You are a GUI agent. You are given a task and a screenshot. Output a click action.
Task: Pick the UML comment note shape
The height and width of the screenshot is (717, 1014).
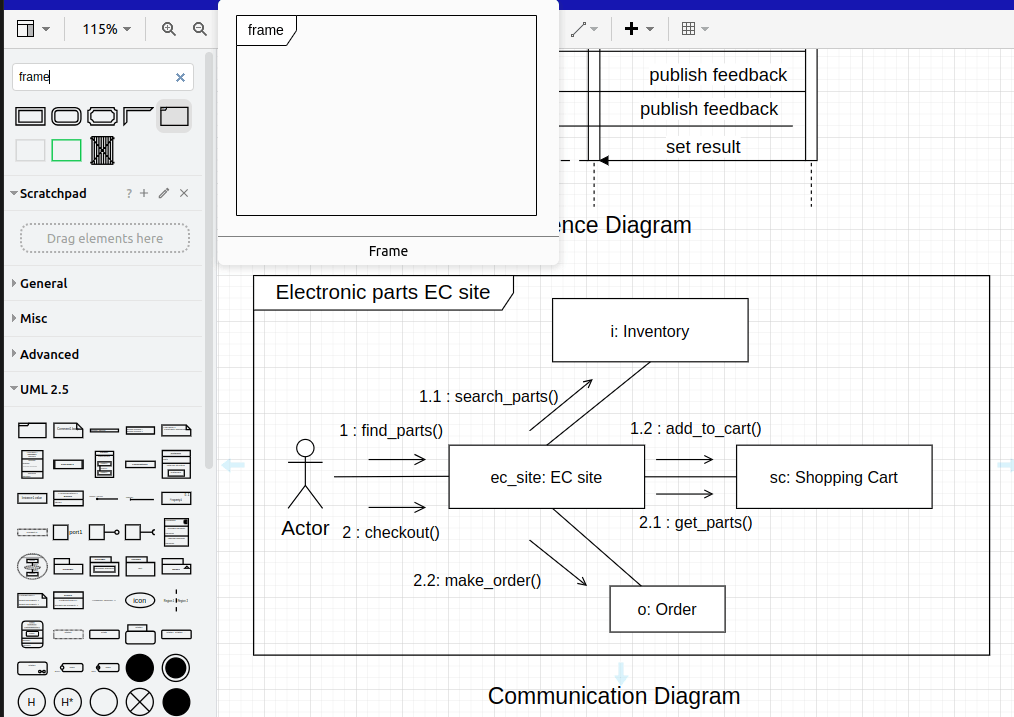[68, 430]
